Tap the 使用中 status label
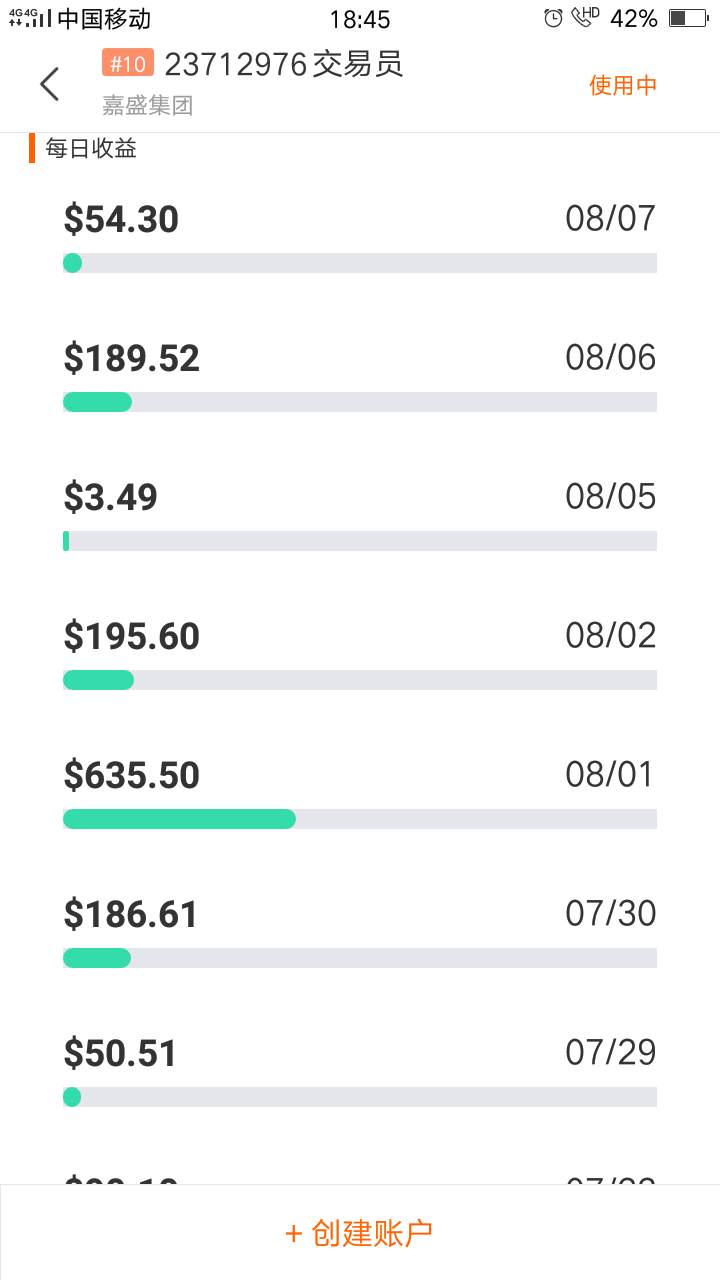 click(x=623, y=85)
